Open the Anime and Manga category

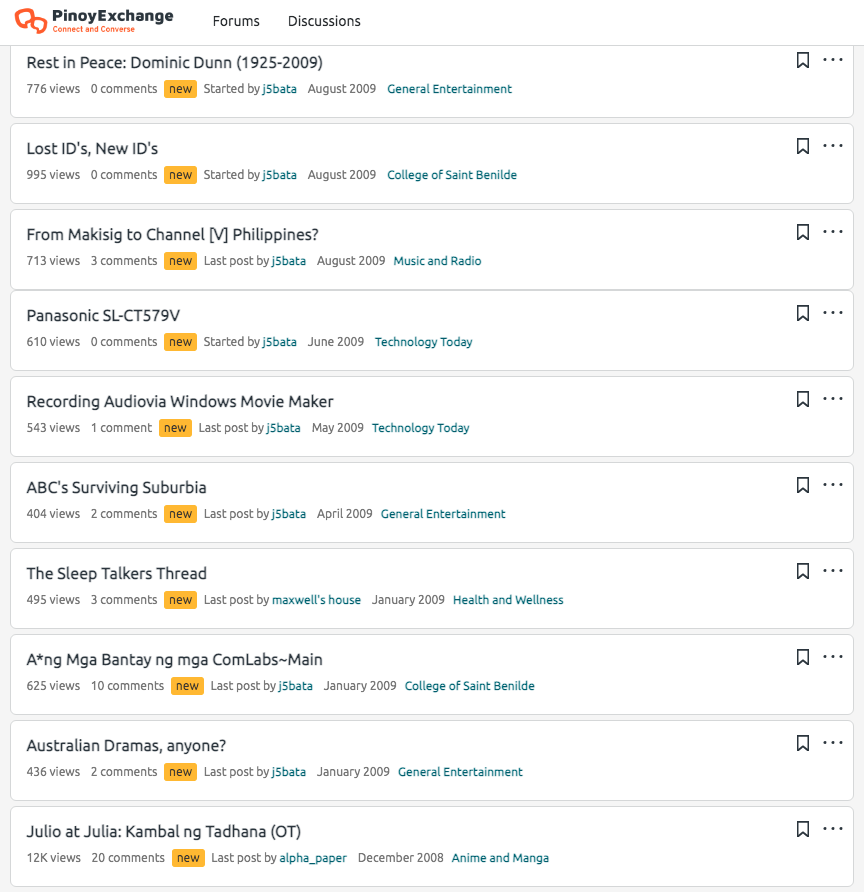click(500, 858)
